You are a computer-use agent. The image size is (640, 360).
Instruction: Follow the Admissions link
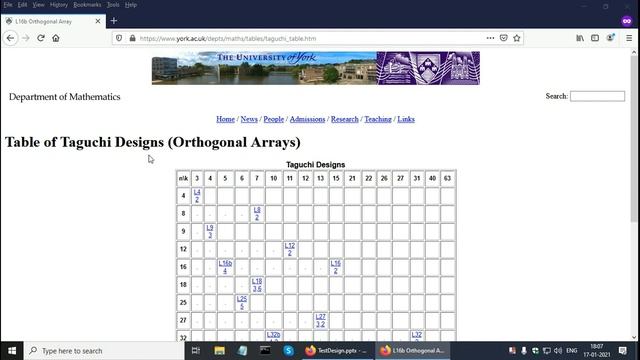[x=307, y=119]
